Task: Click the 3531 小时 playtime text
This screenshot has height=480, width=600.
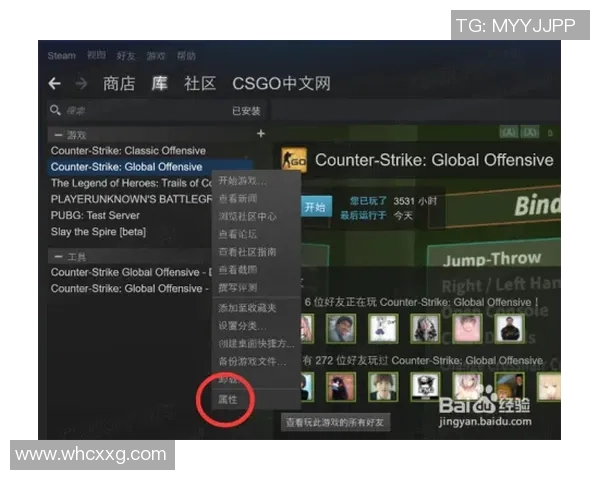Action: point(415,201)
